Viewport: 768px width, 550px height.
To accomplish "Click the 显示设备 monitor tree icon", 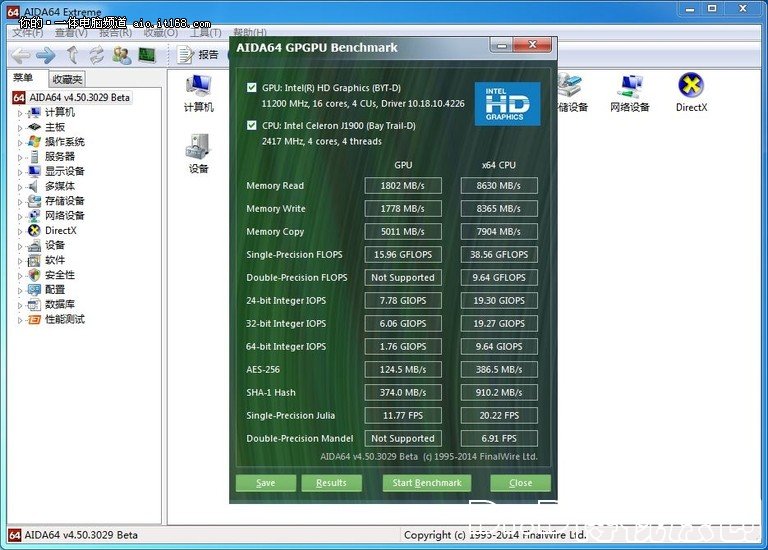I will (x=34, y=171).
